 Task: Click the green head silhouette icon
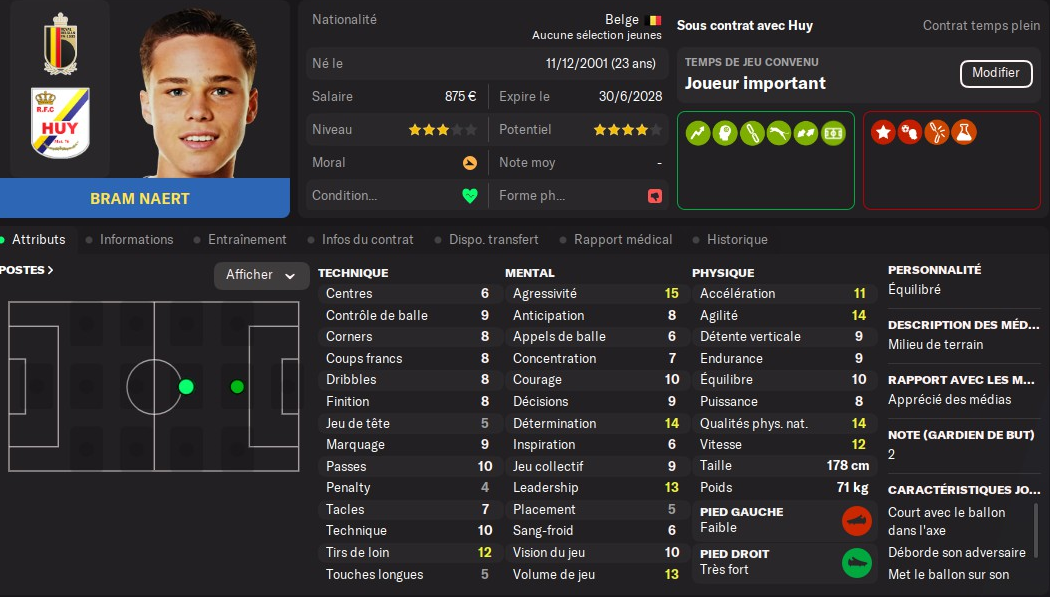[x=725, y=132]
